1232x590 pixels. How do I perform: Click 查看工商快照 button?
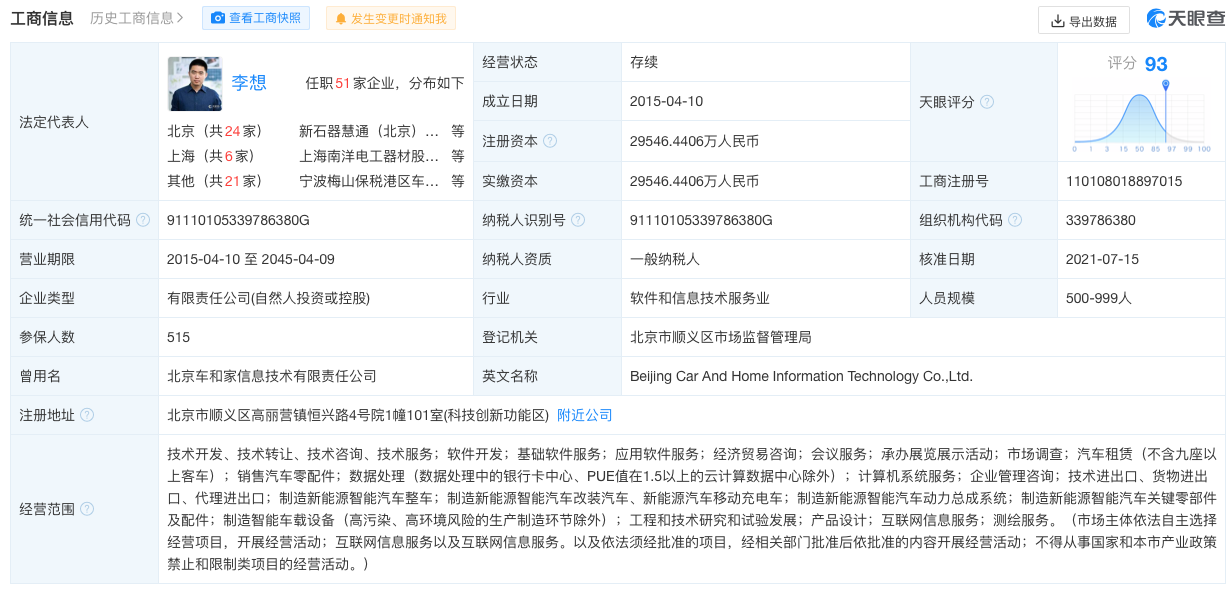click(x=256, y=18)
